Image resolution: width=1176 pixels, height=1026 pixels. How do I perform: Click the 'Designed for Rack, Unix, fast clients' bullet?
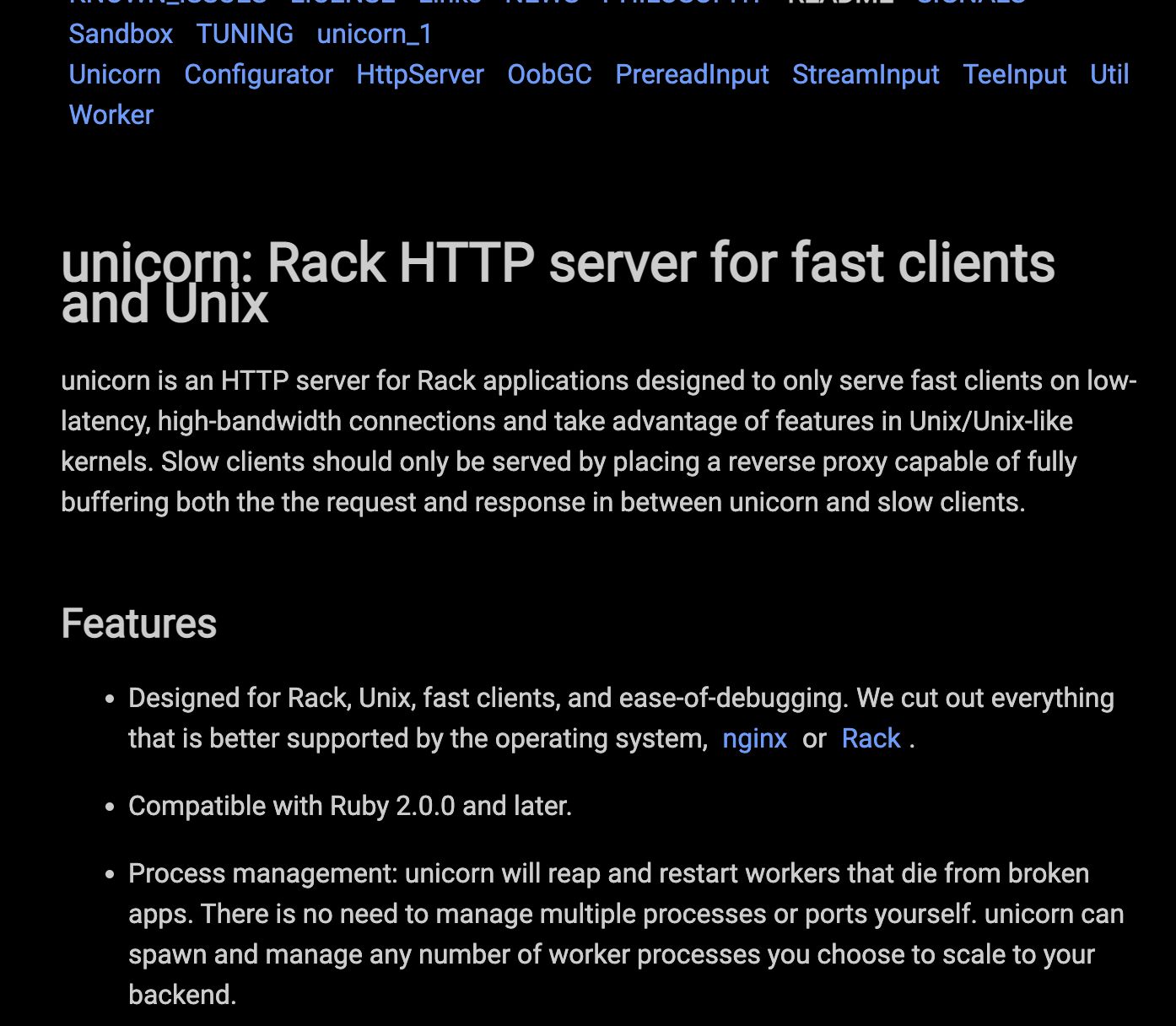click(621, 718)
